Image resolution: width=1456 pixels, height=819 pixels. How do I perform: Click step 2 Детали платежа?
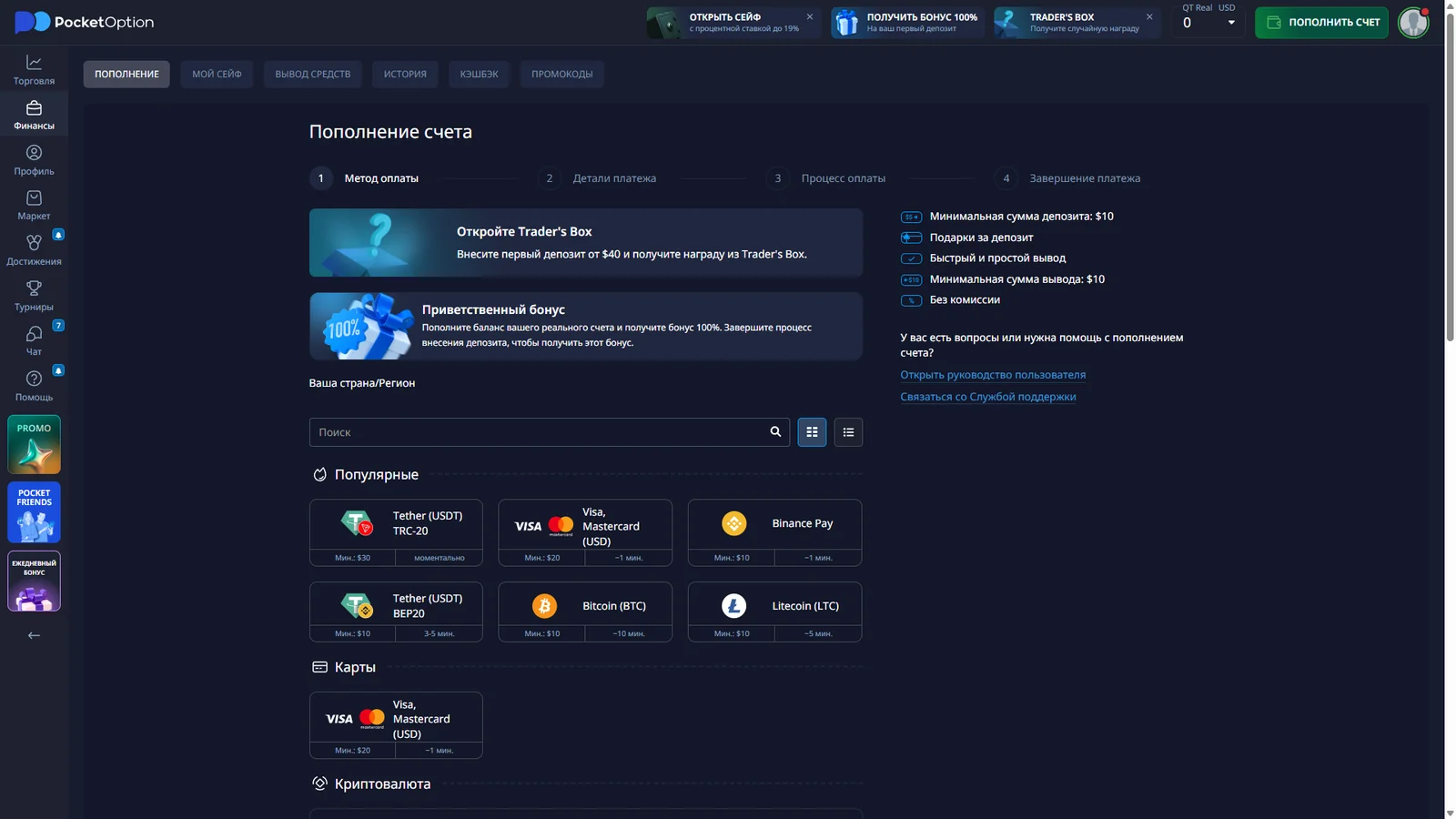click(x=598, y=178)
